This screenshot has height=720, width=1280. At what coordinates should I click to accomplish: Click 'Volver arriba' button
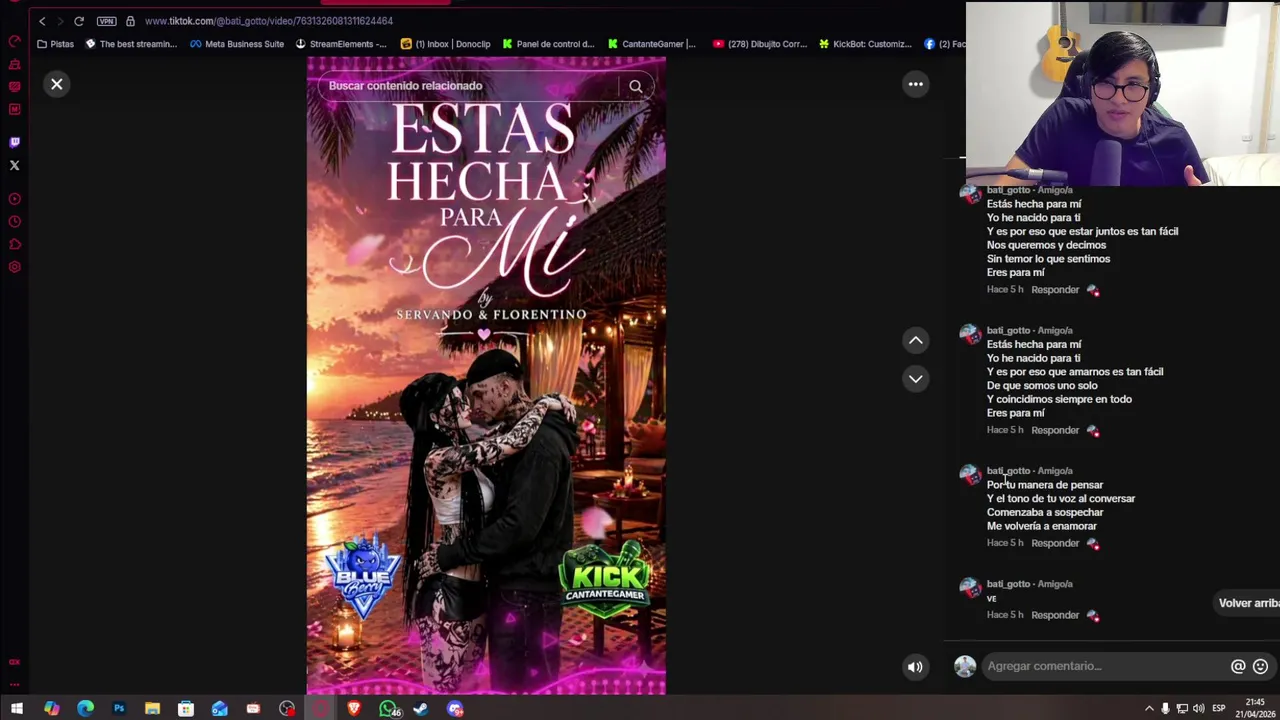tap(1248, 603)
